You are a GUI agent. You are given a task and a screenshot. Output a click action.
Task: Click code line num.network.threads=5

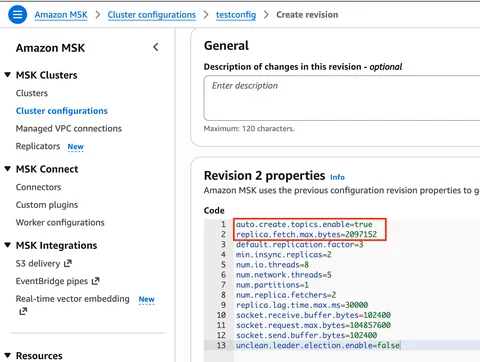tap(284, 275)
